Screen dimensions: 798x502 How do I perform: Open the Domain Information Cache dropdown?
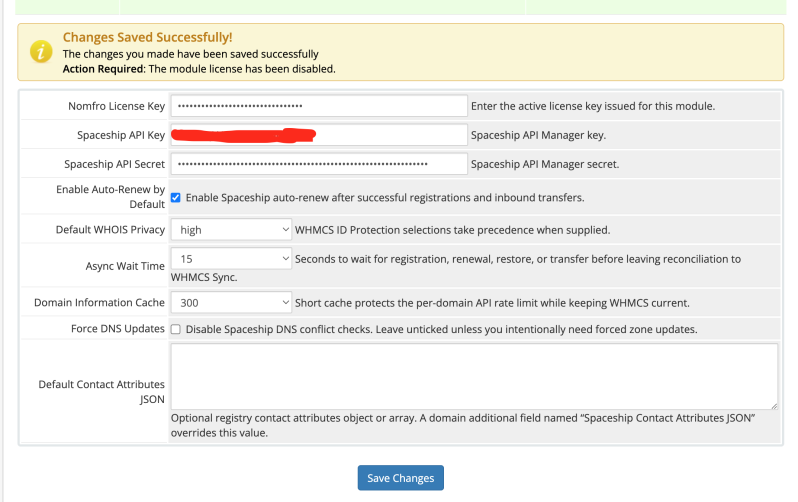231,302
